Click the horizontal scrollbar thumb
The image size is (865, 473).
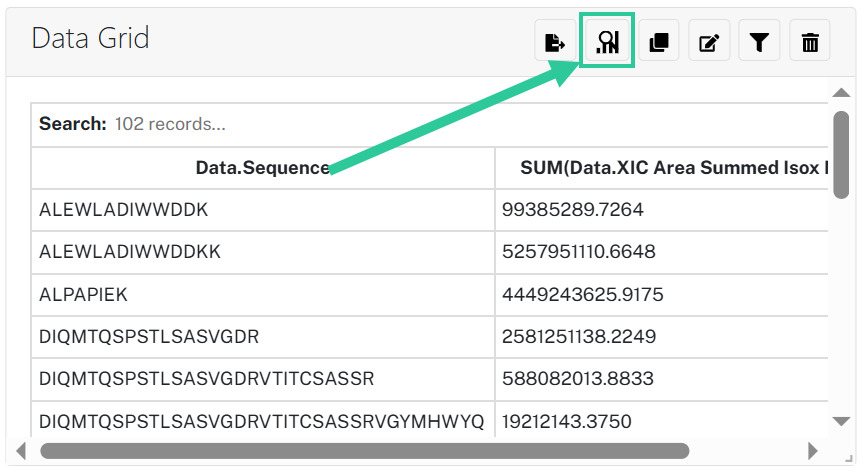[x=365, y=451]
